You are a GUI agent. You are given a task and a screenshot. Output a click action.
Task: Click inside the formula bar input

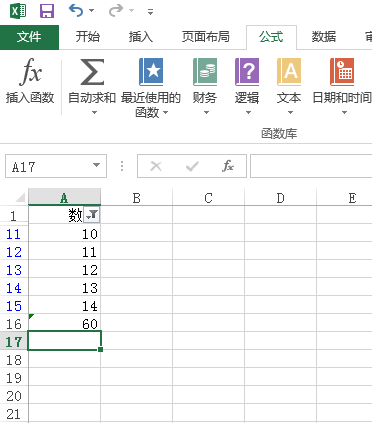click(x=311, y=166)
